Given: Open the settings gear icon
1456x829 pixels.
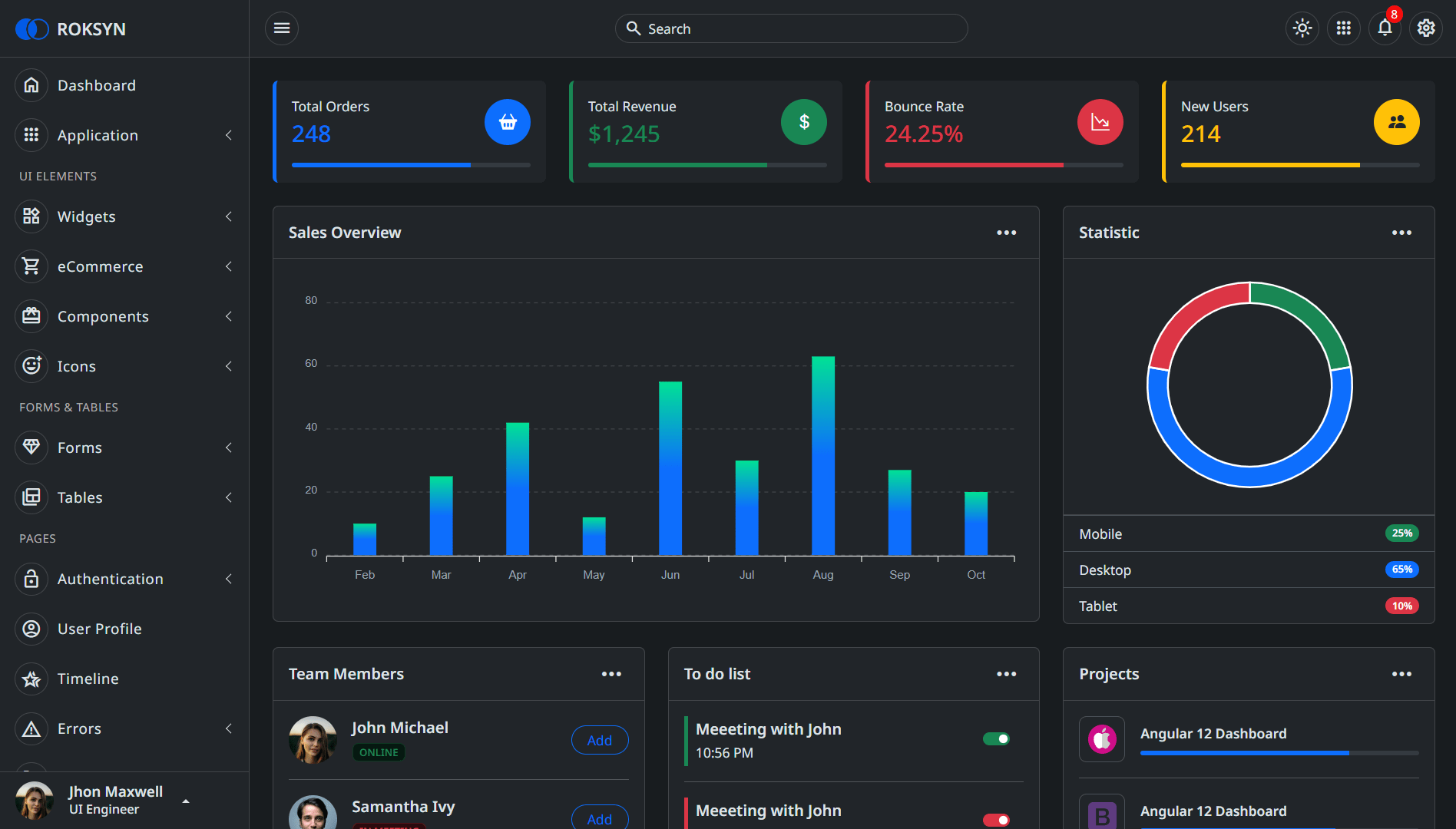Looking at the screenshot, I should click(x=1426, y=28).
